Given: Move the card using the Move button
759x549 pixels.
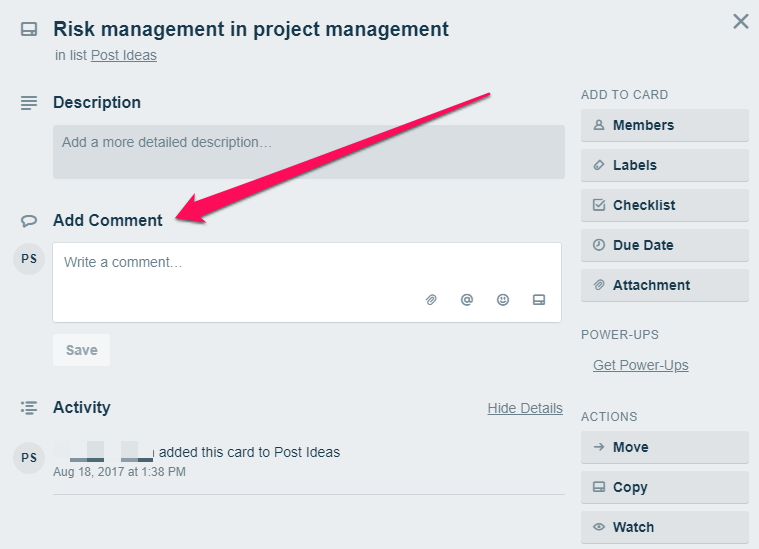Looking at the screenshot, I should click(664, 447).
